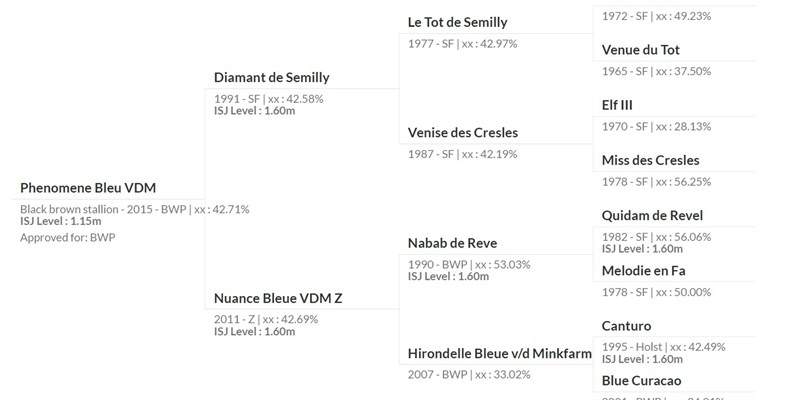Open Phenomene Bleu VDM horse name
This screenshot has width=800, height=400.
tap(88, 188)
